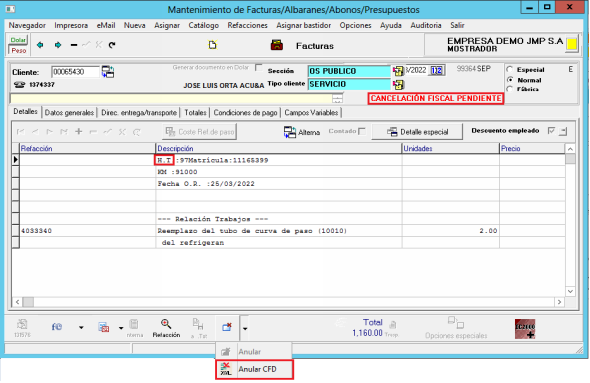Open the Auditoria menu
Image resolution: width=590 pixels, height=383 pixels.
coord(426,25)
